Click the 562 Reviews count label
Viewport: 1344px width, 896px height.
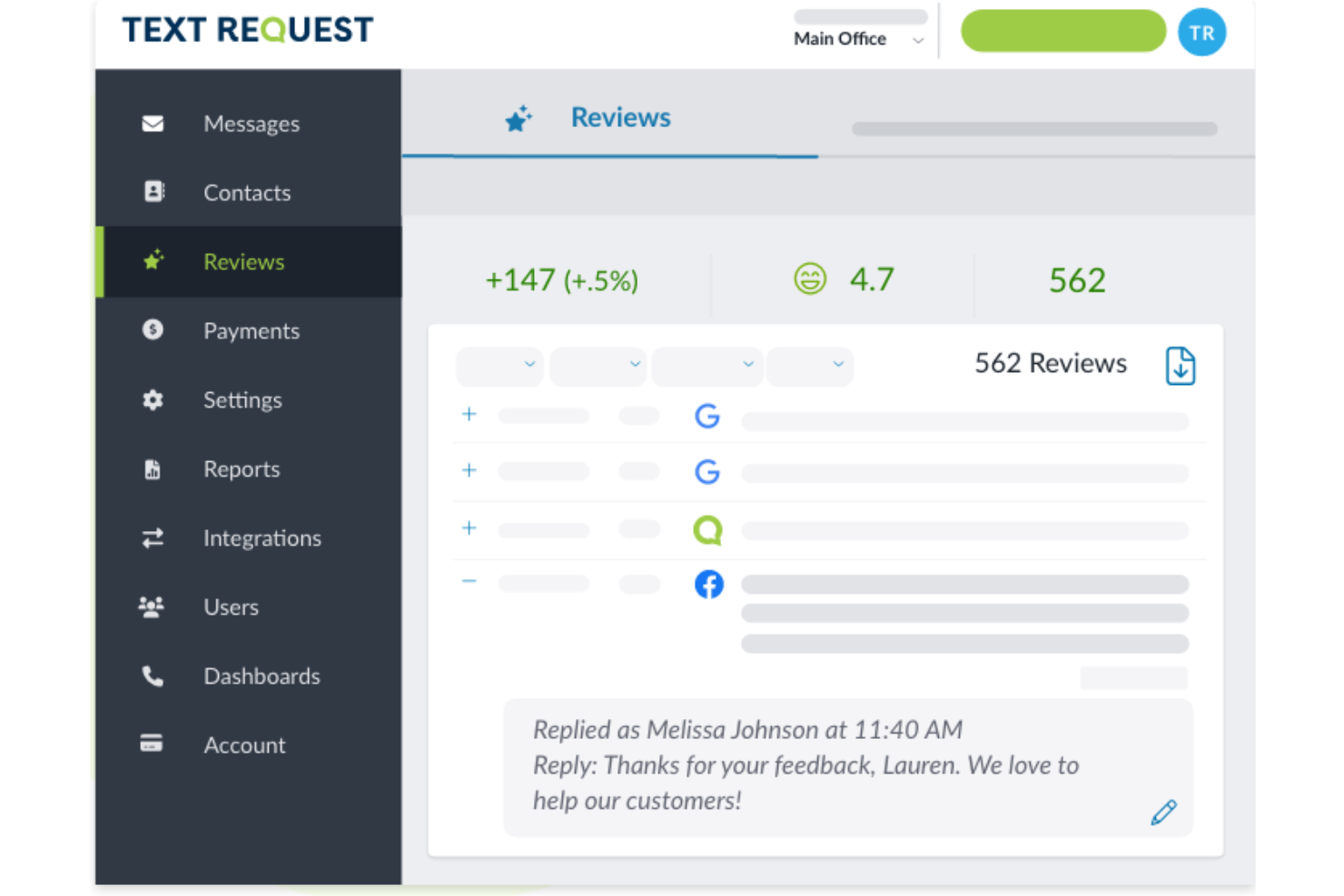(x=1051, y=363)
